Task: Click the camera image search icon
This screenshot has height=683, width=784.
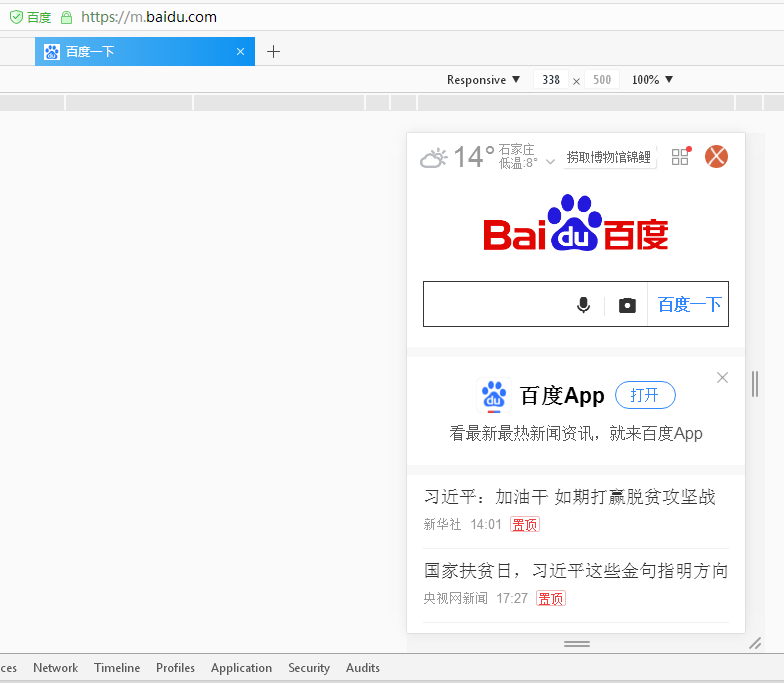Action: click(627, 305)
